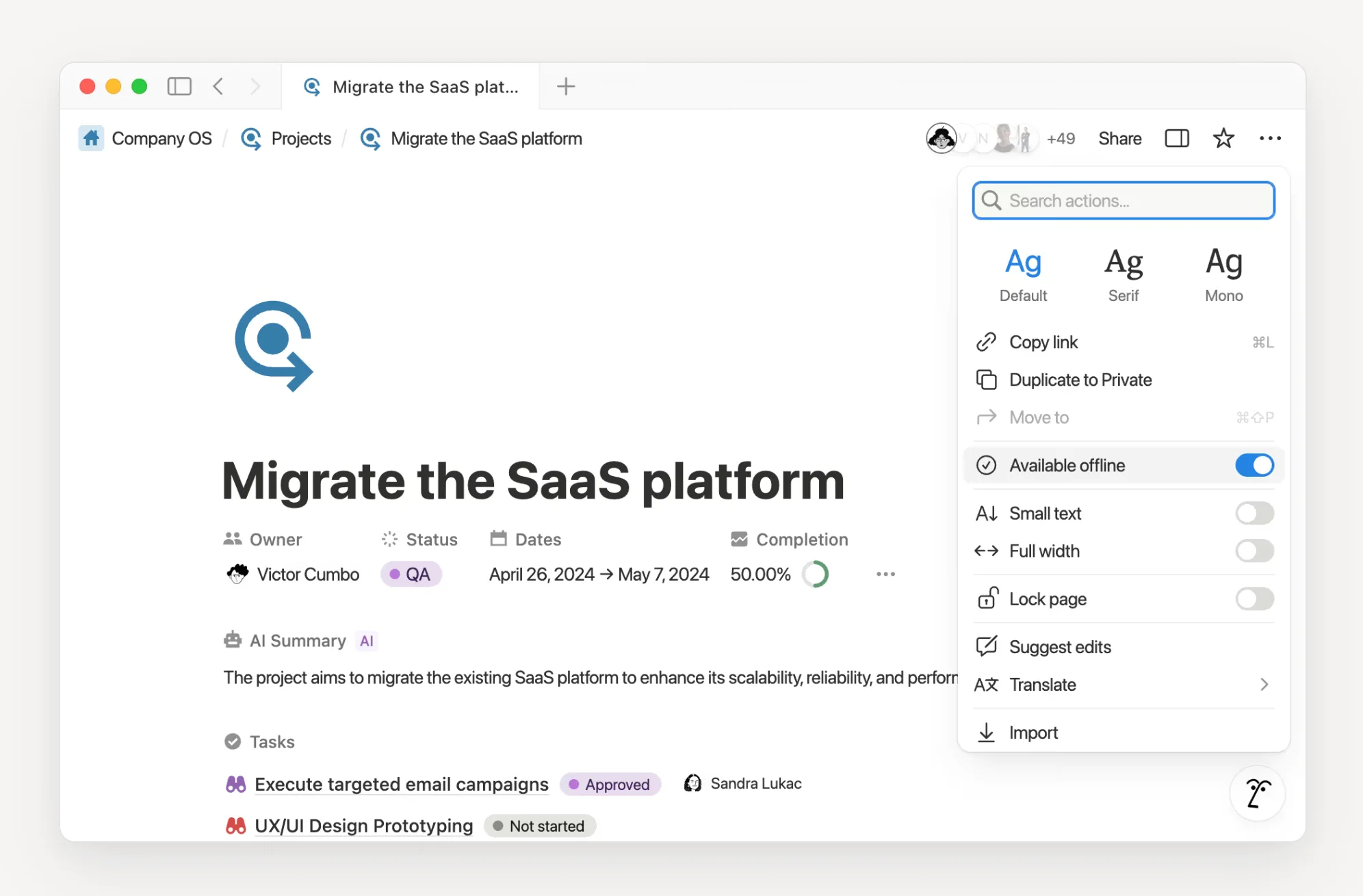The width and height of the screenshot is (1363, 896).
Task: Click the three-dot page menu icon
Action: pyautogui.click(x=1270, y=138)
